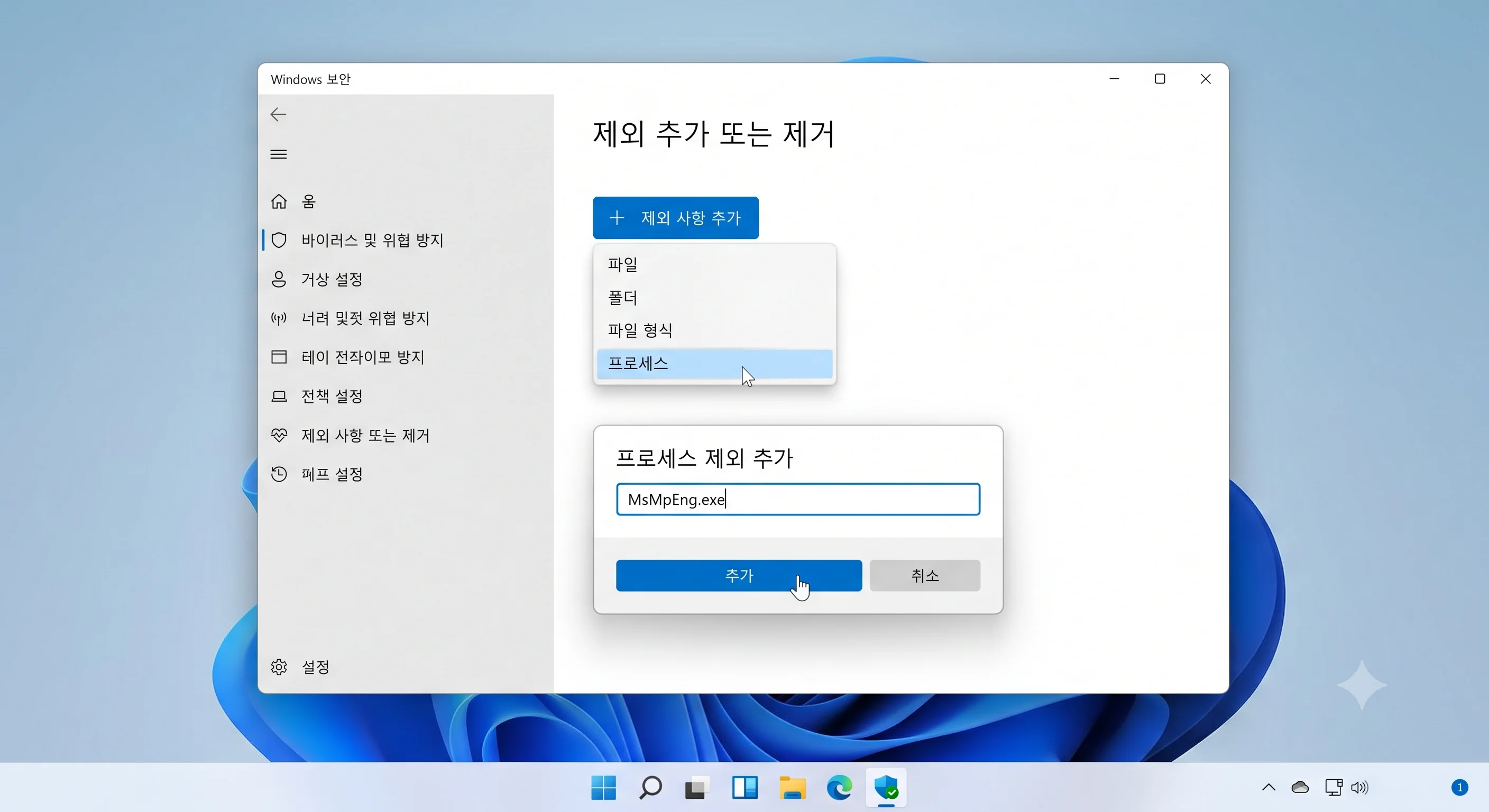Select 프로세스 from the exclusion menu
This screenshot has width=1489, height=812.
pos(714,364)
